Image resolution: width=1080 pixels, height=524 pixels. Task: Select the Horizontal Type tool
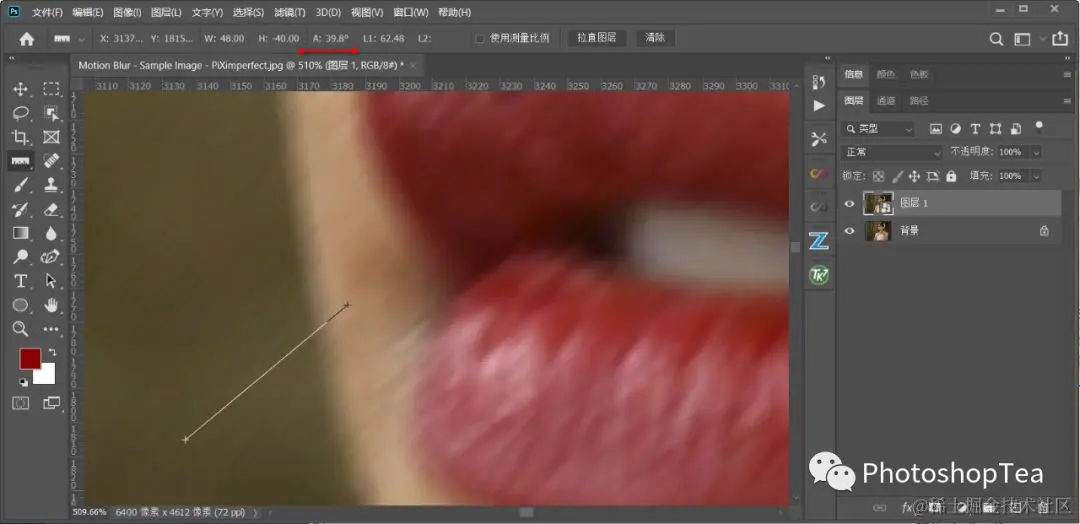pyautogui.click(x=21, y=281)
